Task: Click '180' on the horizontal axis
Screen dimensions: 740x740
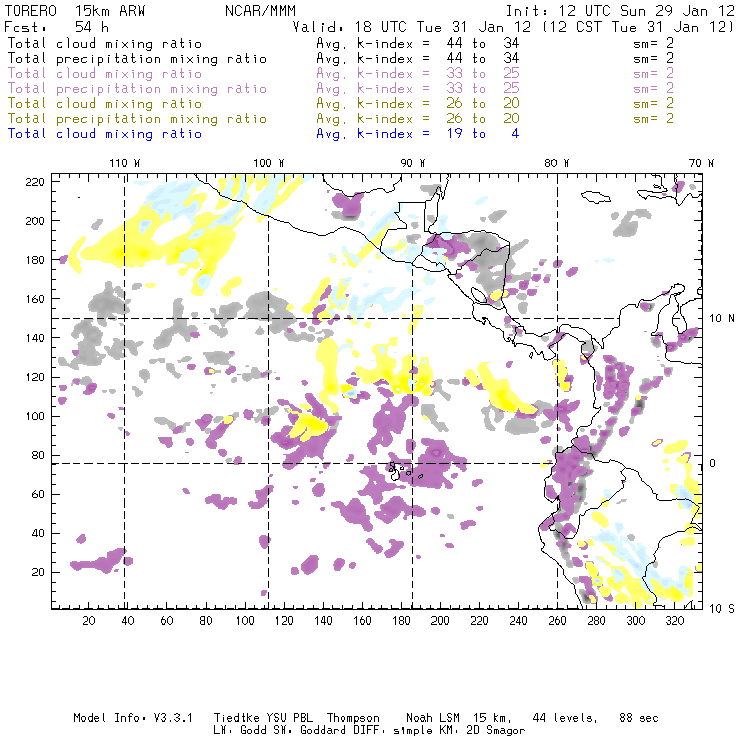Action: (401, 621)
